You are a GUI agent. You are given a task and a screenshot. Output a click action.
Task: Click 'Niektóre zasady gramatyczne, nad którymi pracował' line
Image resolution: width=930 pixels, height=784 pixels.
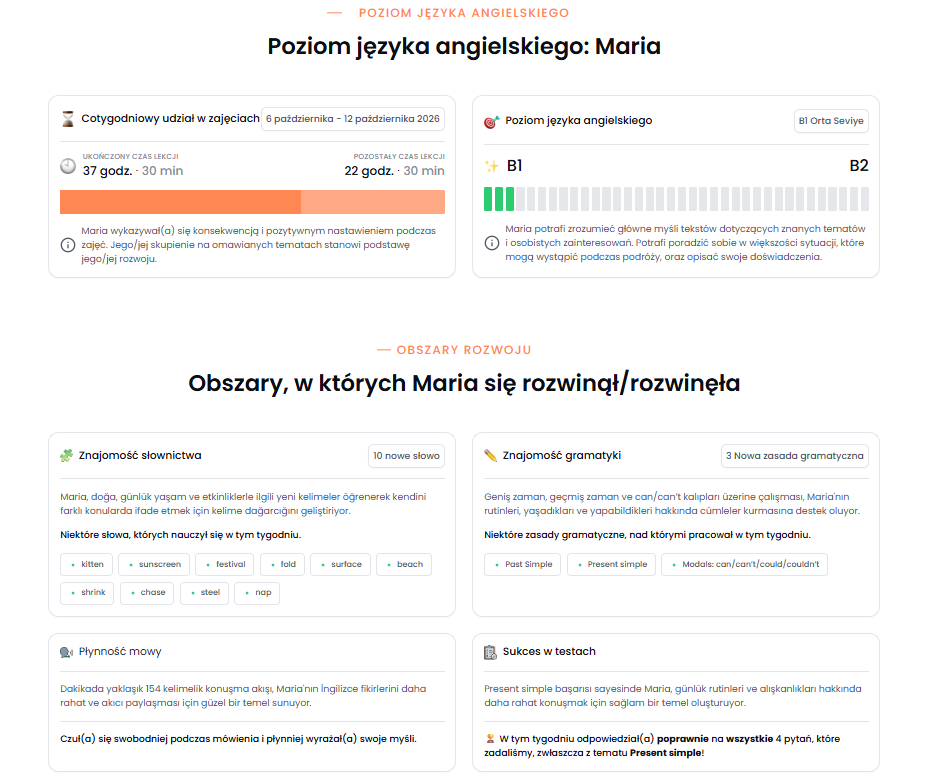tap(647, 535)
